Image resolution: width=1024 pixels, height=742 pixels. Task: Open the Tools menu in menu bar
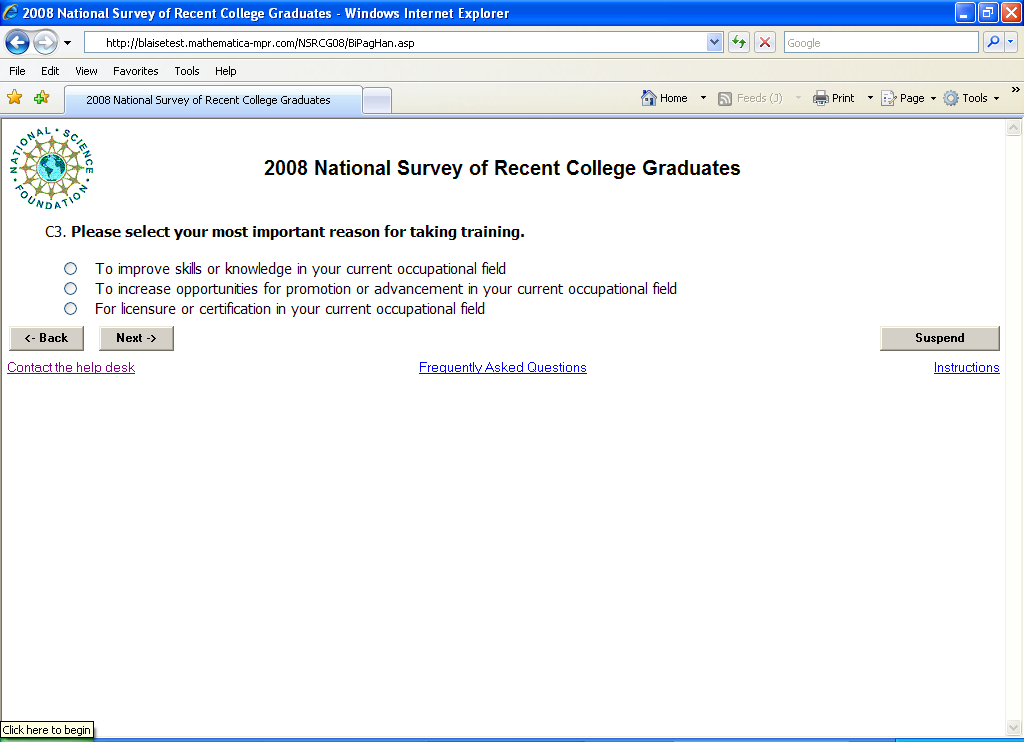(187, 71)
